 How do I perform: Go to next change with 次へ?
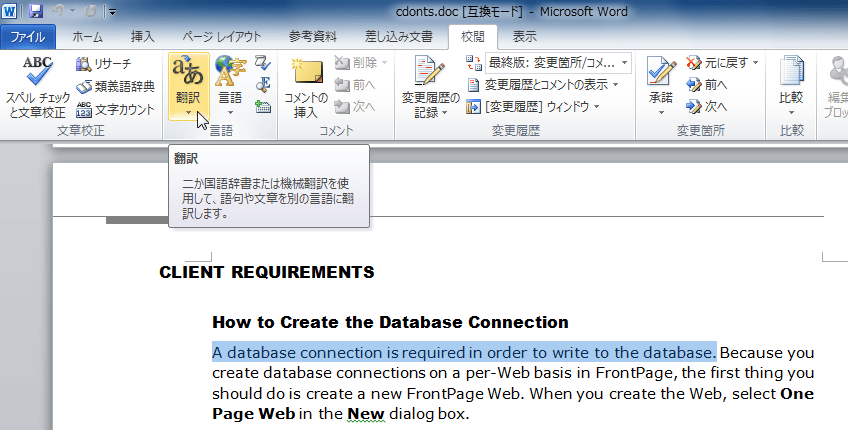click(x=707, y=107)
